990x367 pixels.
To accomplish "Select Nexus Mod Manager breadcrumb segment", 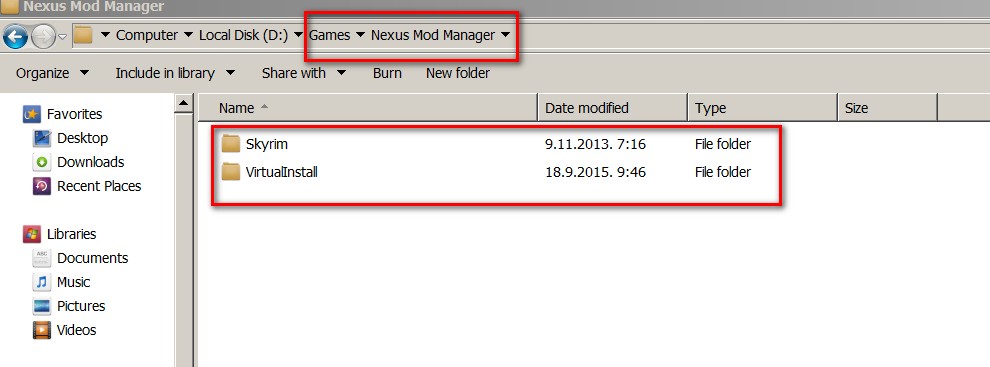I will click(432, 35).
